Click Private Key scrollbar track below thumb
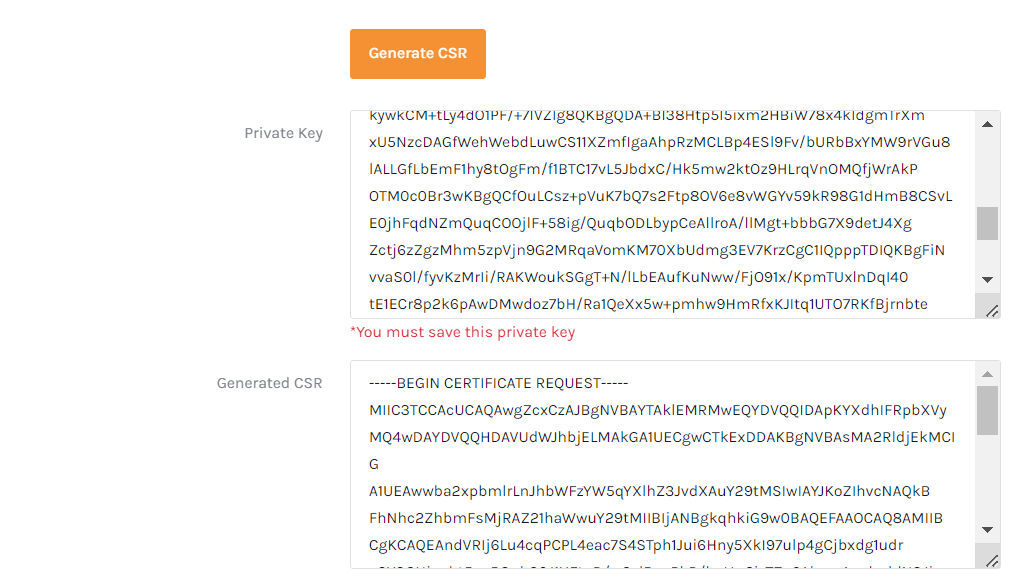Screen dimensions: 1022x579 point(987,256)
